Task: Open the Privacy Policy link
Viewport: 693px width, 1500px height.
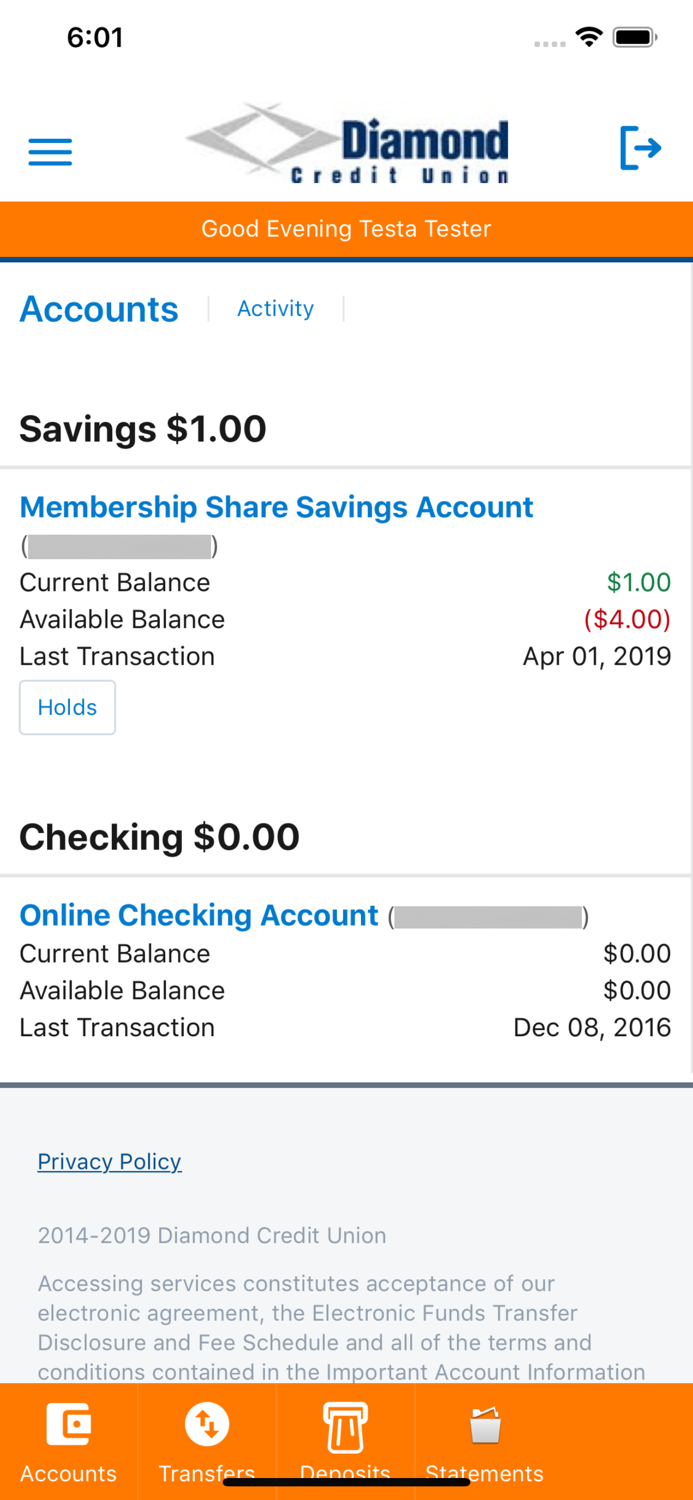Action: coord(109,1161)
